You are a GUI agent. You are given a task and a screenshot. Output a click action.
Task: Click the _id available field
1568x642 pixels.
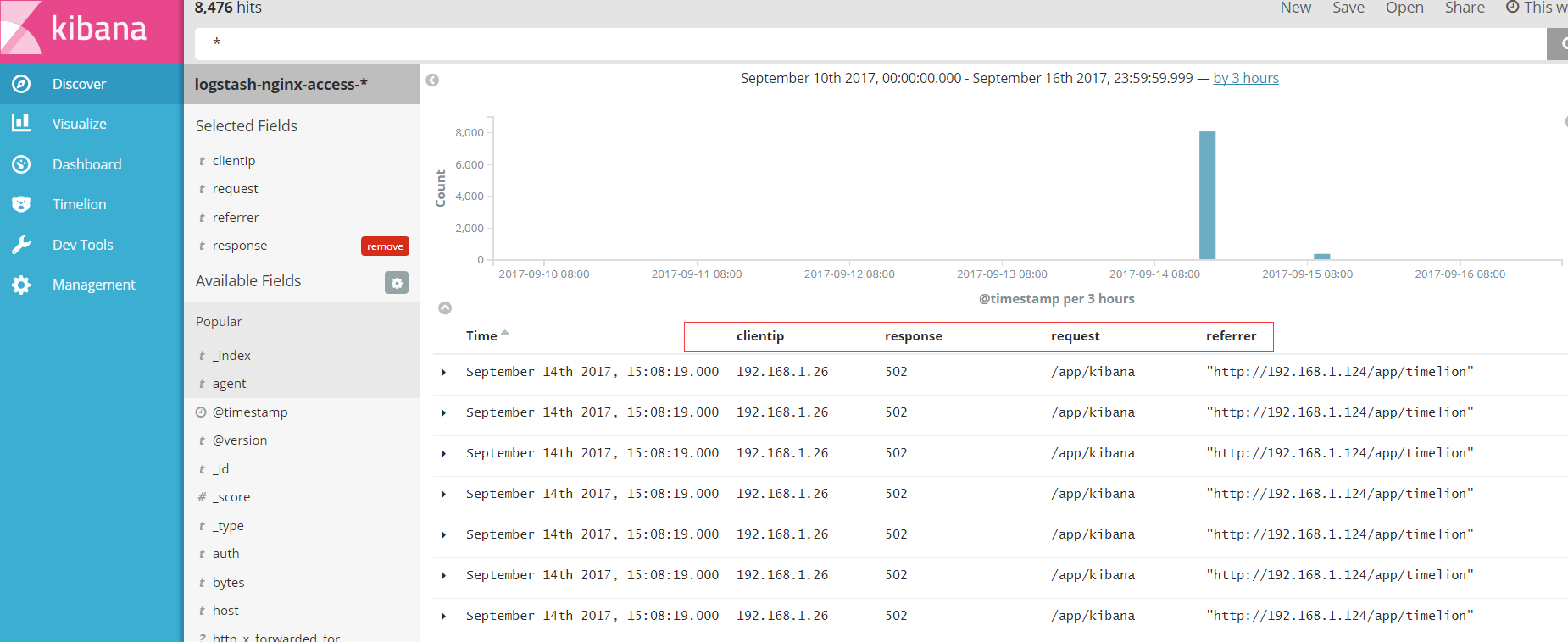[220, 469]
